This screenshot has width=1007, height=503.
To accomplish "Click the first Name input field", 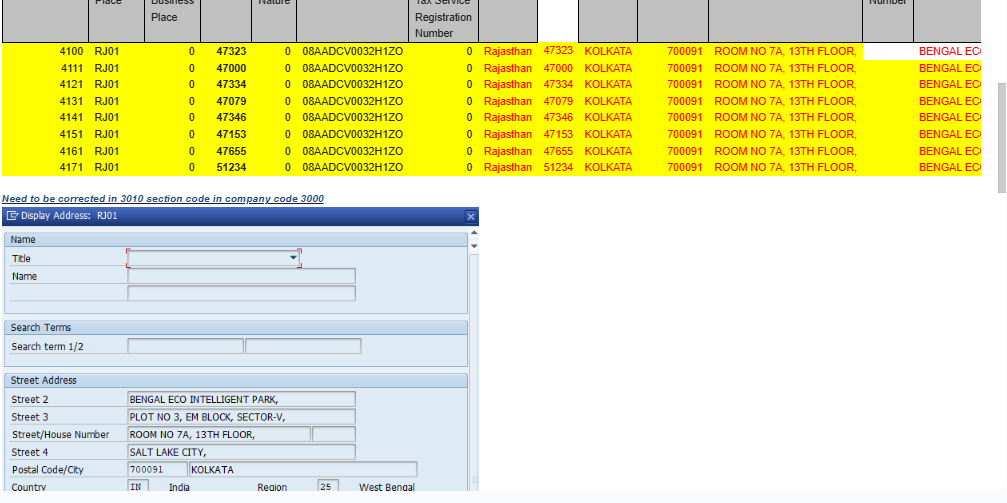I will (x=241, y=276).
